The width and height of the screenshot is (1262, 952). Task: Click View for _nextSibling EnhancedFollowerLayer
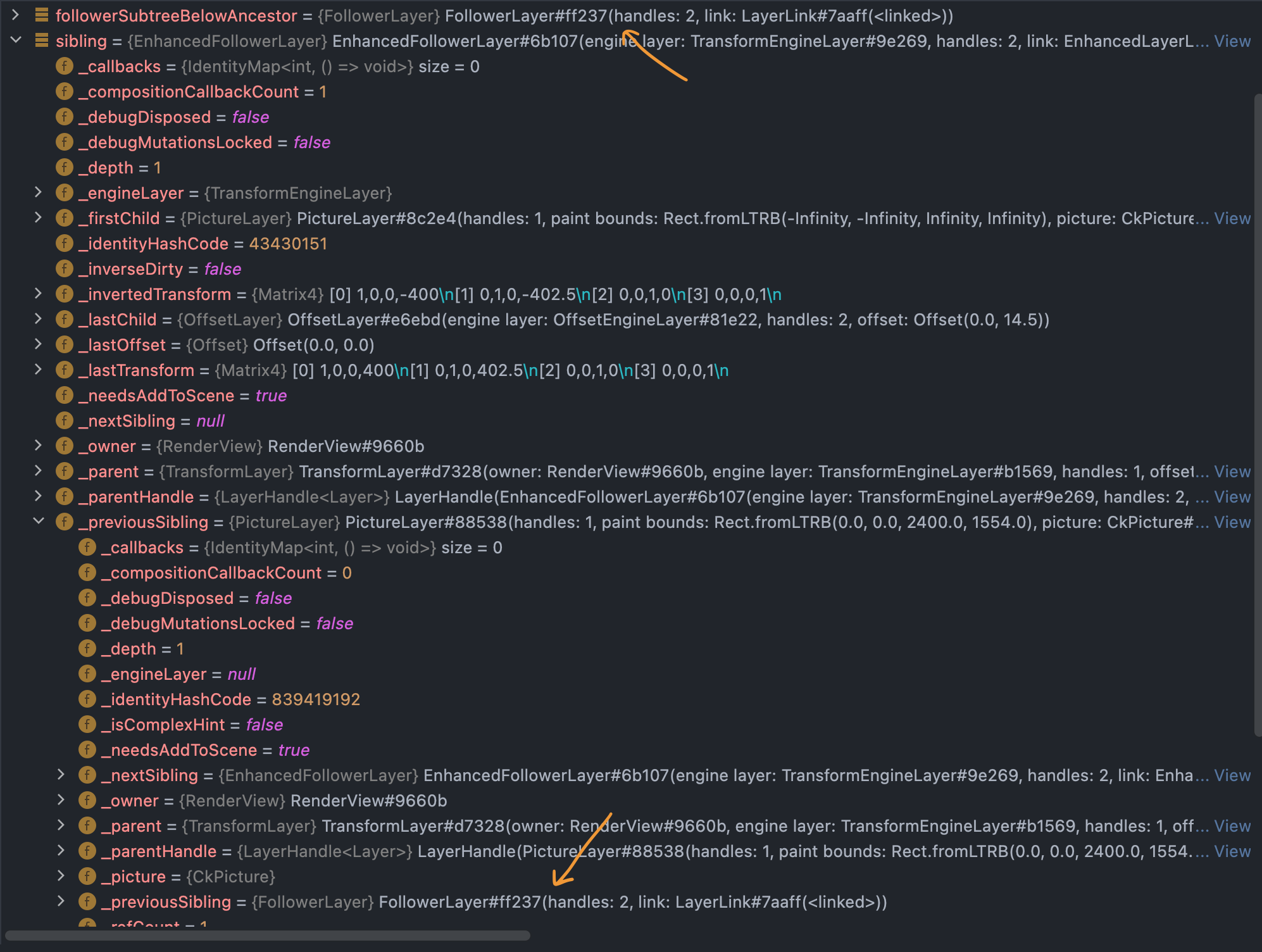1232,775
